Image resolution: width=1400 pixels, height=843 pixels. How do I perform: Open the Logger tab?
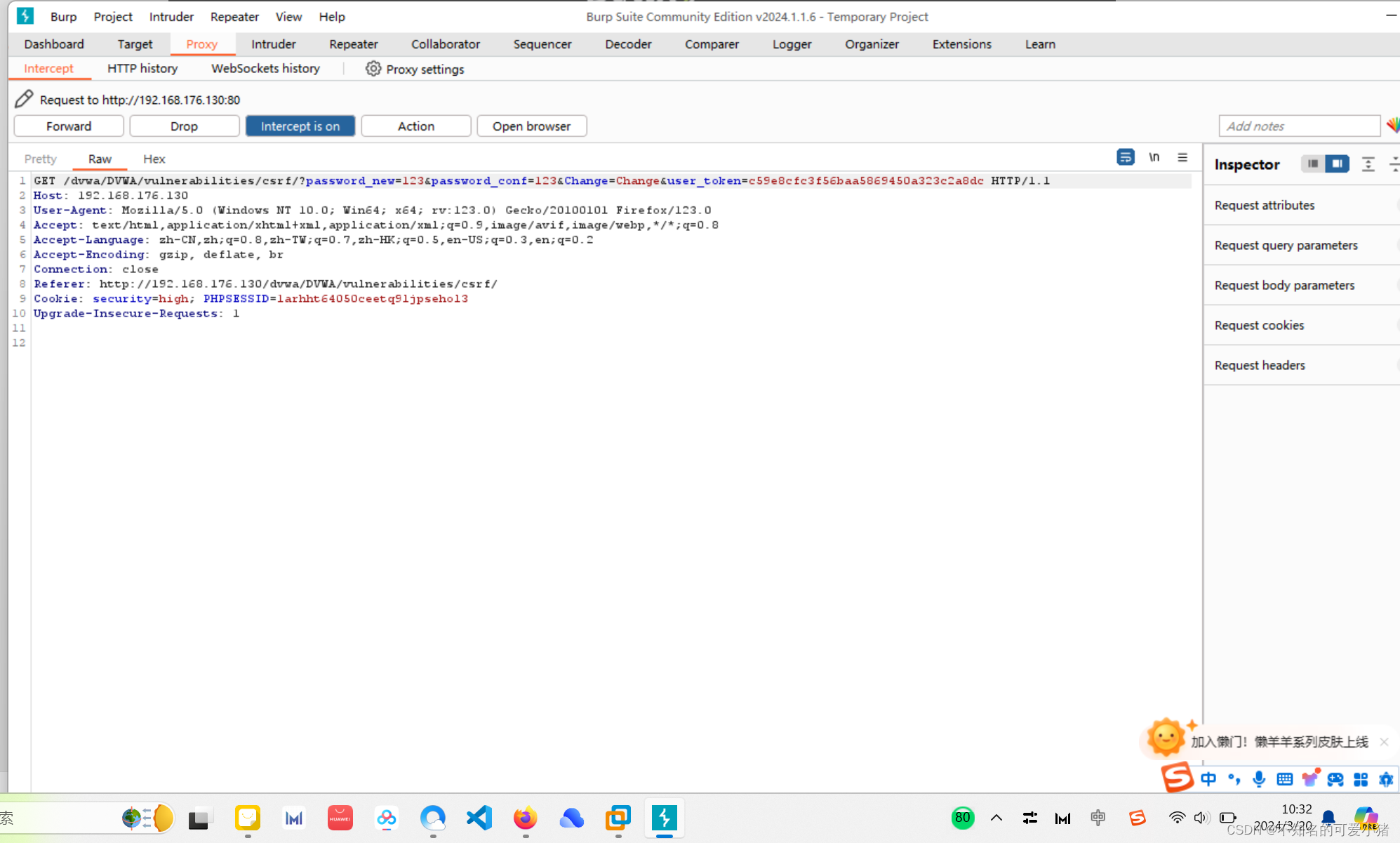click(792, 44)
